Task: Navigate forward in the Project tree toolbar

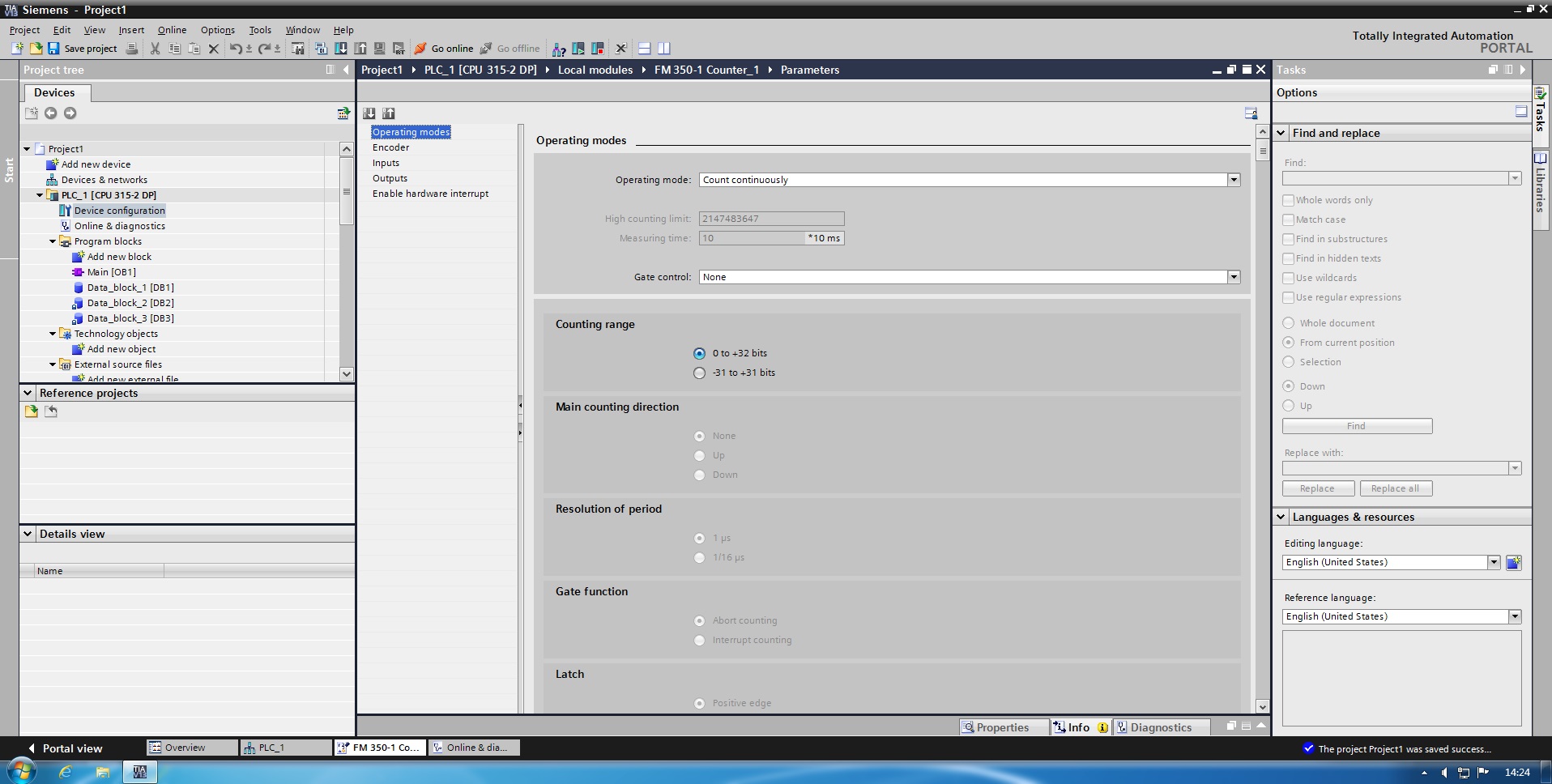Action: coord(70,113)
